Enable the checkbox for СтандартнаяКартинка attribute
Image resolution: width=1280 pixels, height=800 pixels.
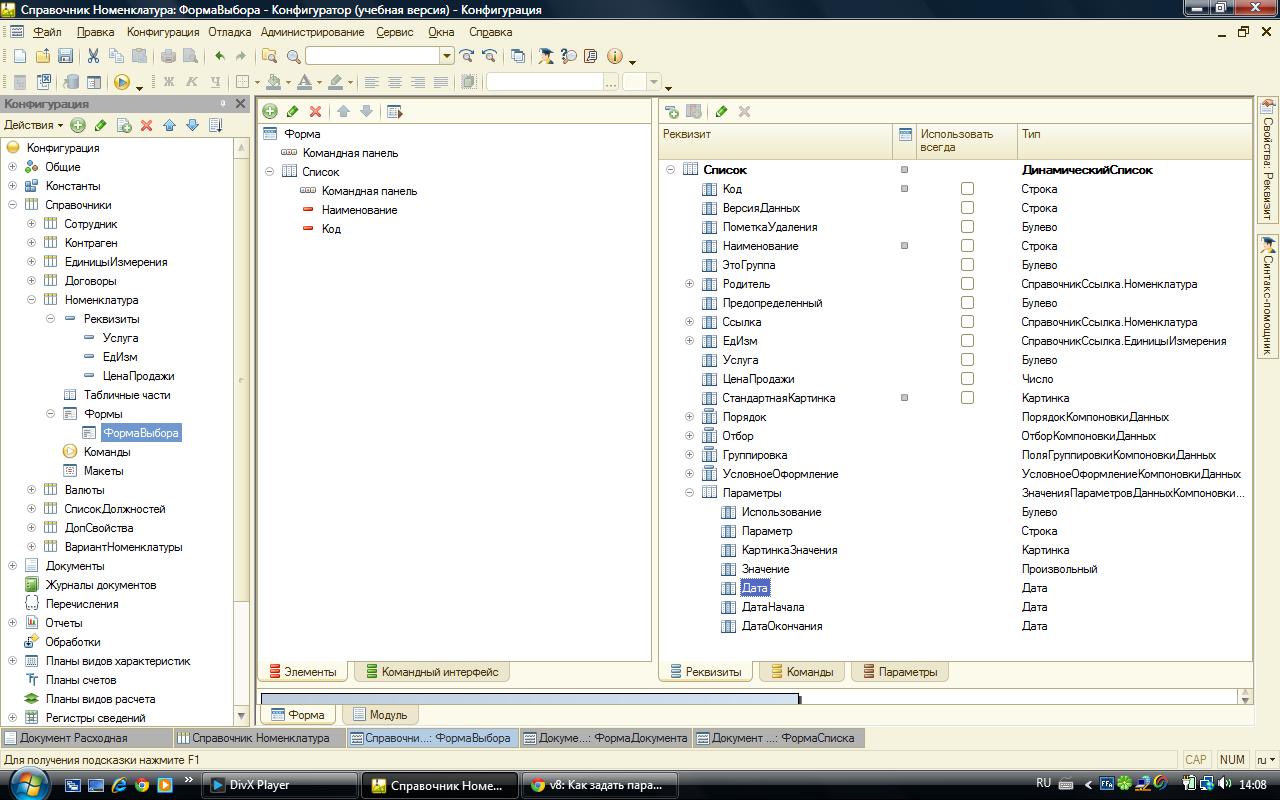[x=967, y=398]
